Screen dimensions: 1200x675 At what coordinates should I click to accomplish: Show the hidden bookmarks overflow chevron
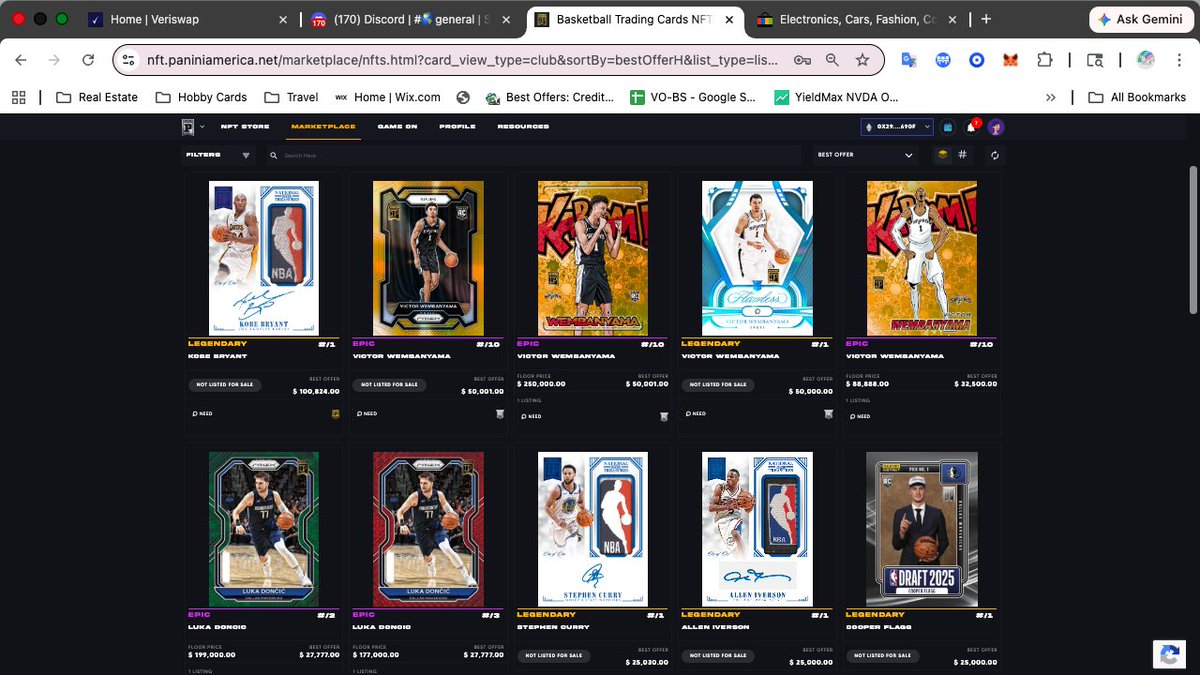coord(1050,97)
